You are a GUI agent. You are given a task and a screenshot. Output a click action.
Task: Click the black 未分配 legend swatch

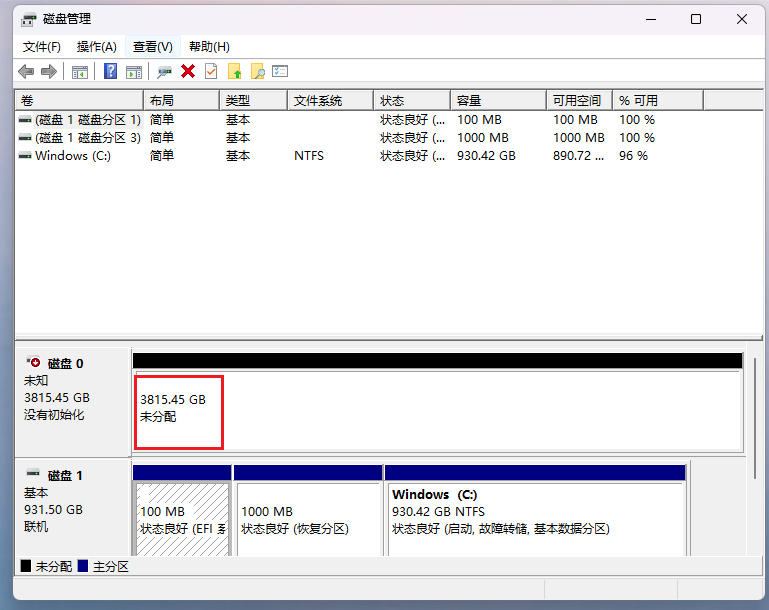[26, 566]
